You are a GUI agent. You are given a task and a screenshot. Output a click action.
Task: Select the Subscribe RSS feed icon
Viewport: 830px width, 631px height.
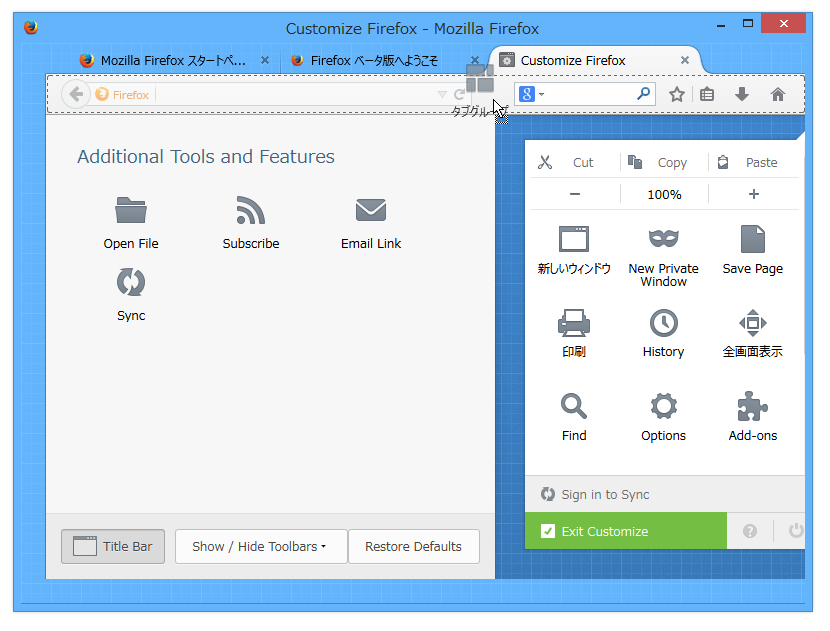point(250,210)
